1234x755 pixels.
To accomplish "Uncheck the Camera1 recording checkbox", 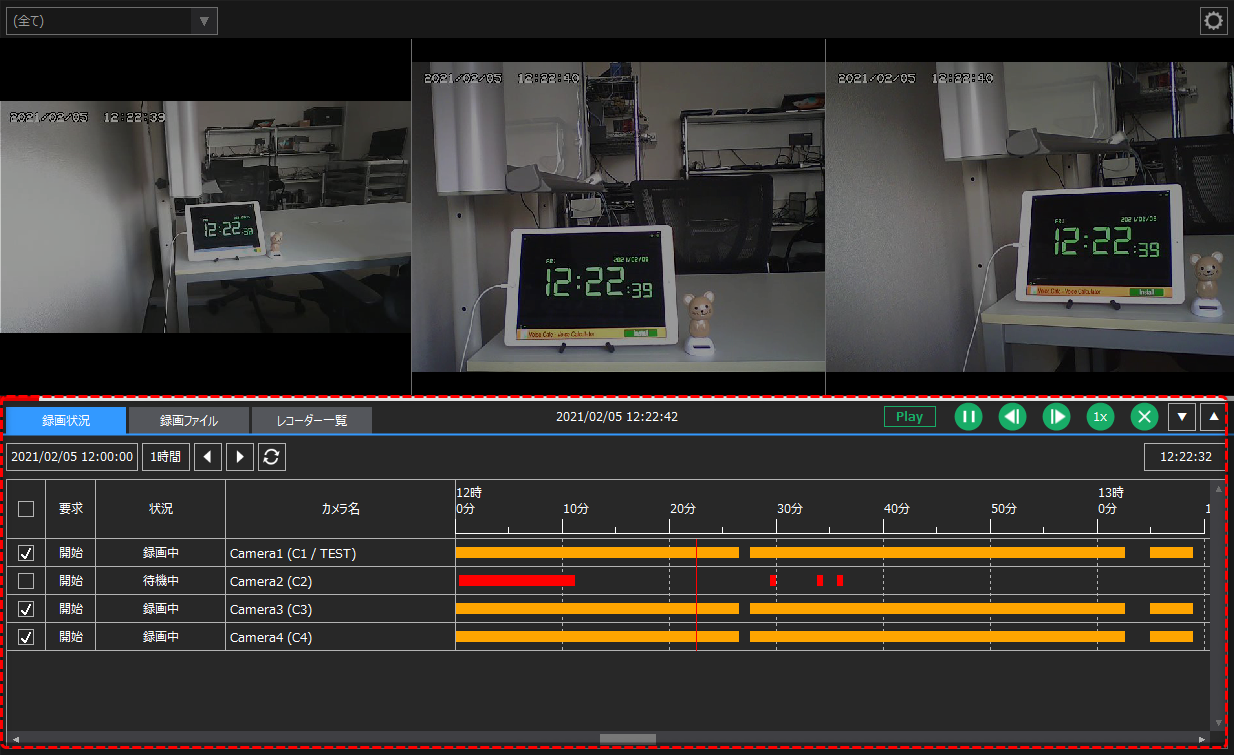I will 25,552.
